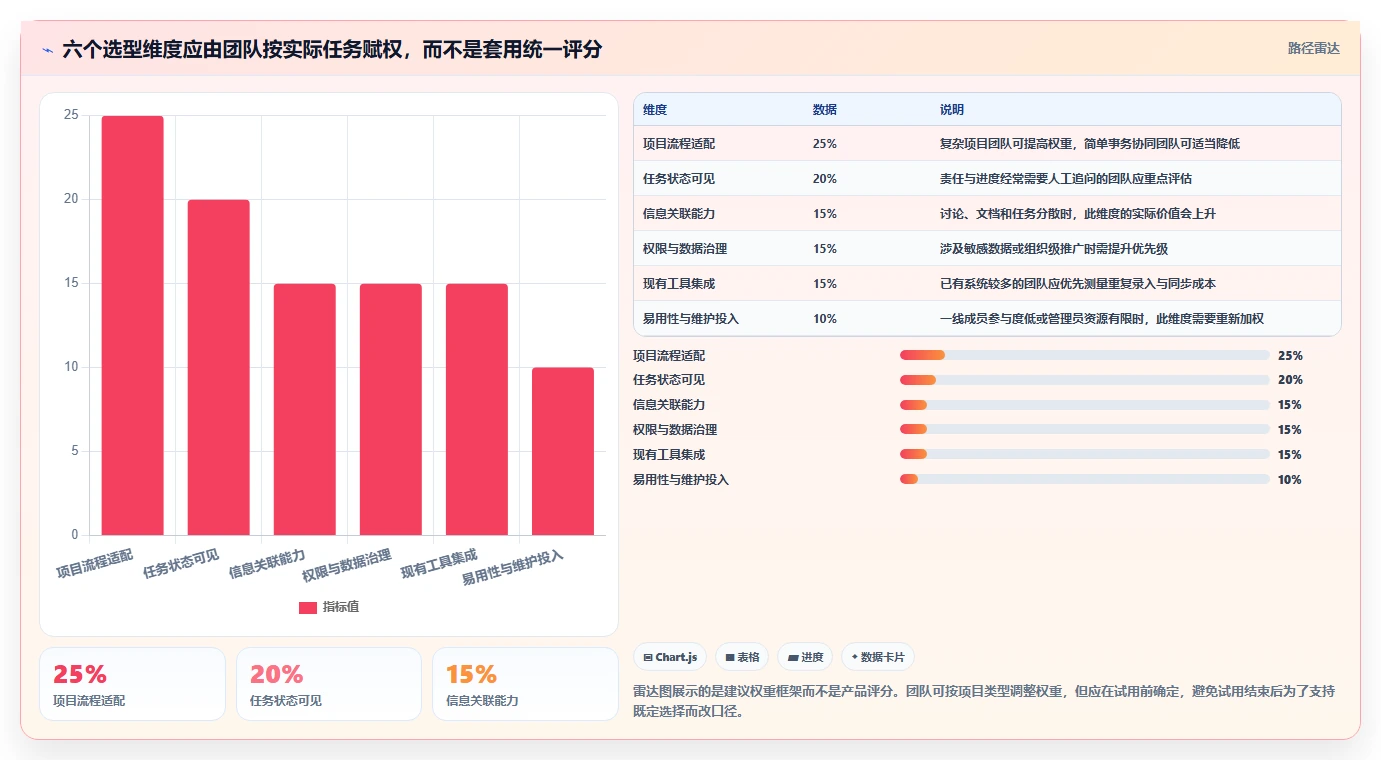Click the Chart.js chip
The width and height of the screenshot is (1381, 760).
pyautogui.click(x=670, y=657)
